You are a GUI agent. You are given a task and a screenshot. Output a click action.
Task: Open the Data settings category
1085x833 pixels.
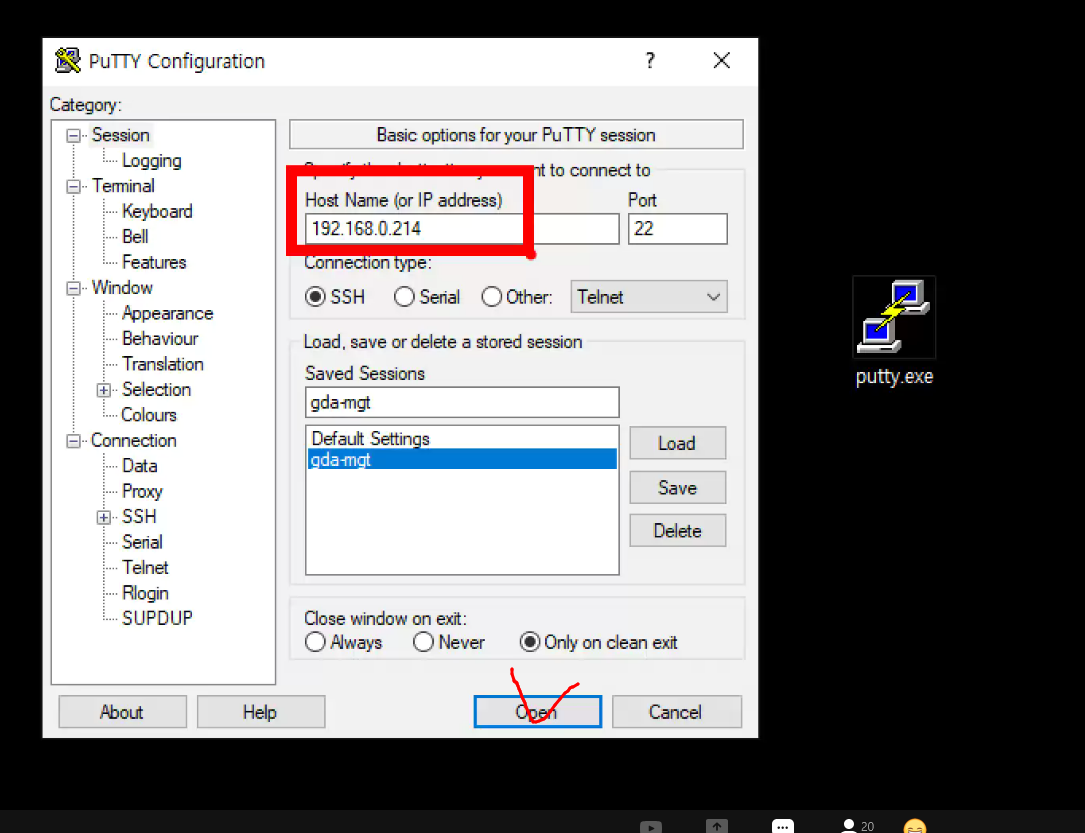coord(140,466)
